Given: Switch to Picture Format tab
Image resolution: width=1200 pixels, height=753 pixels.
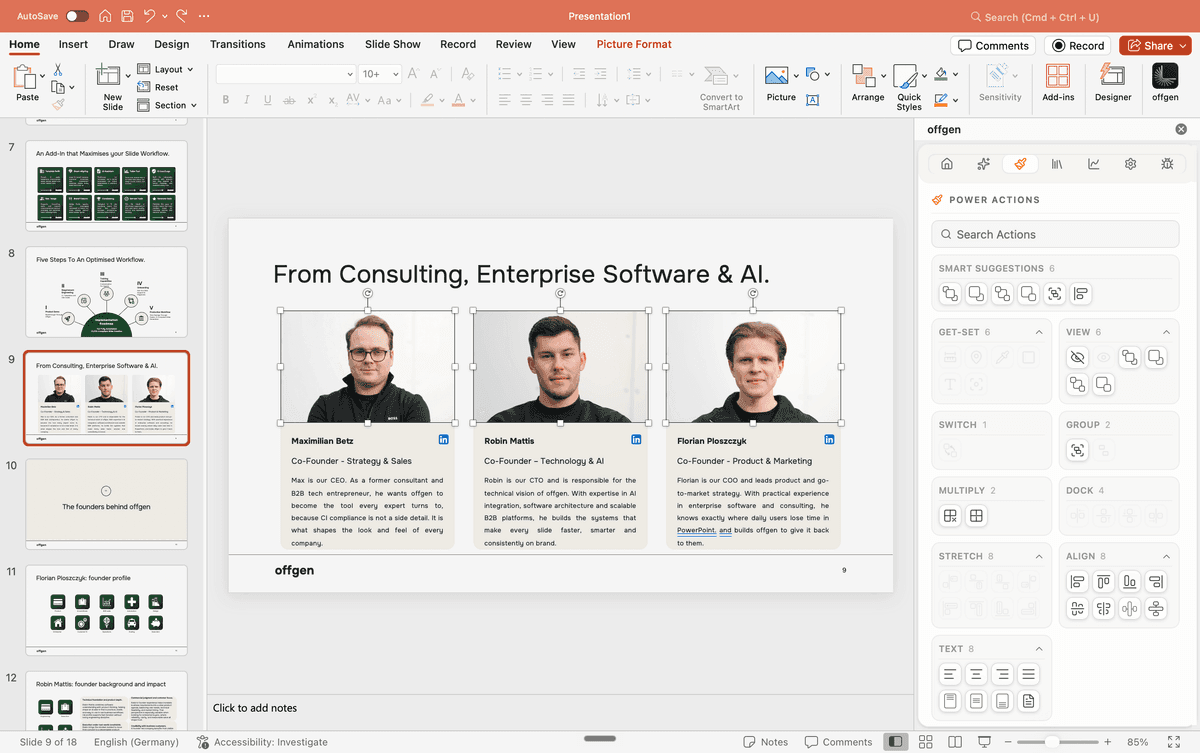Looking at the screenshot, I should tap(634, 44).
